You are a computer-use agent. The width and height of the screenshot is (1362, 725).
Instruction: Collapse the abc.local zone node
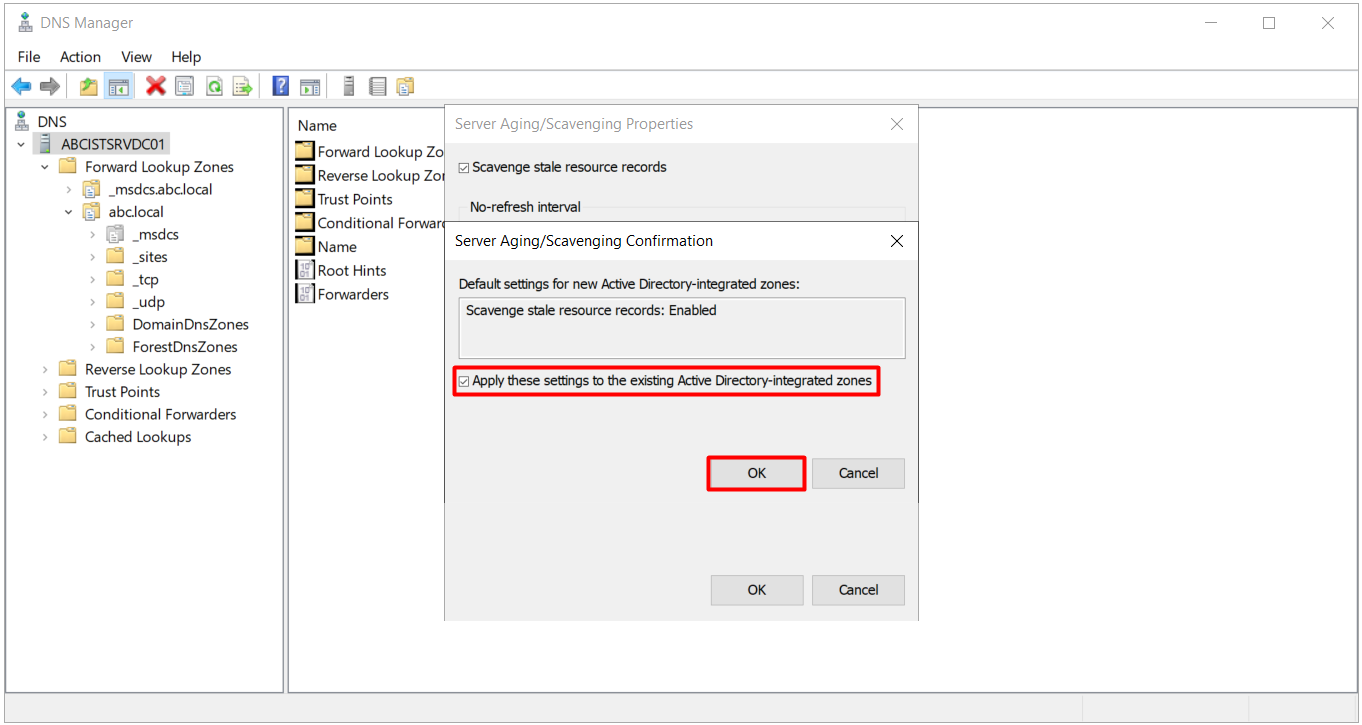coord(68,212)
